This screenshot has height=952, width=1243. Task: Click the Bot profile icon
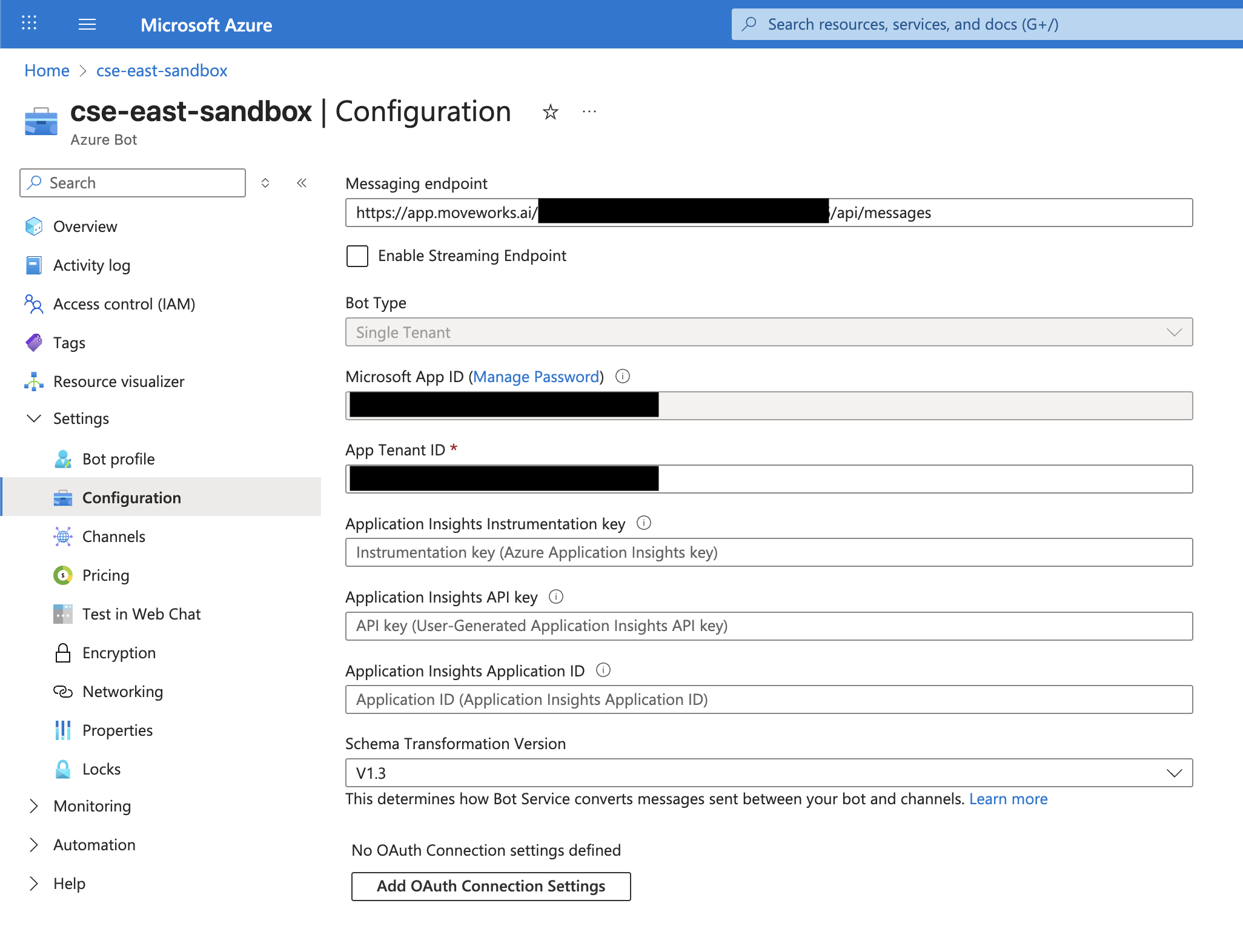pos(63,459)
